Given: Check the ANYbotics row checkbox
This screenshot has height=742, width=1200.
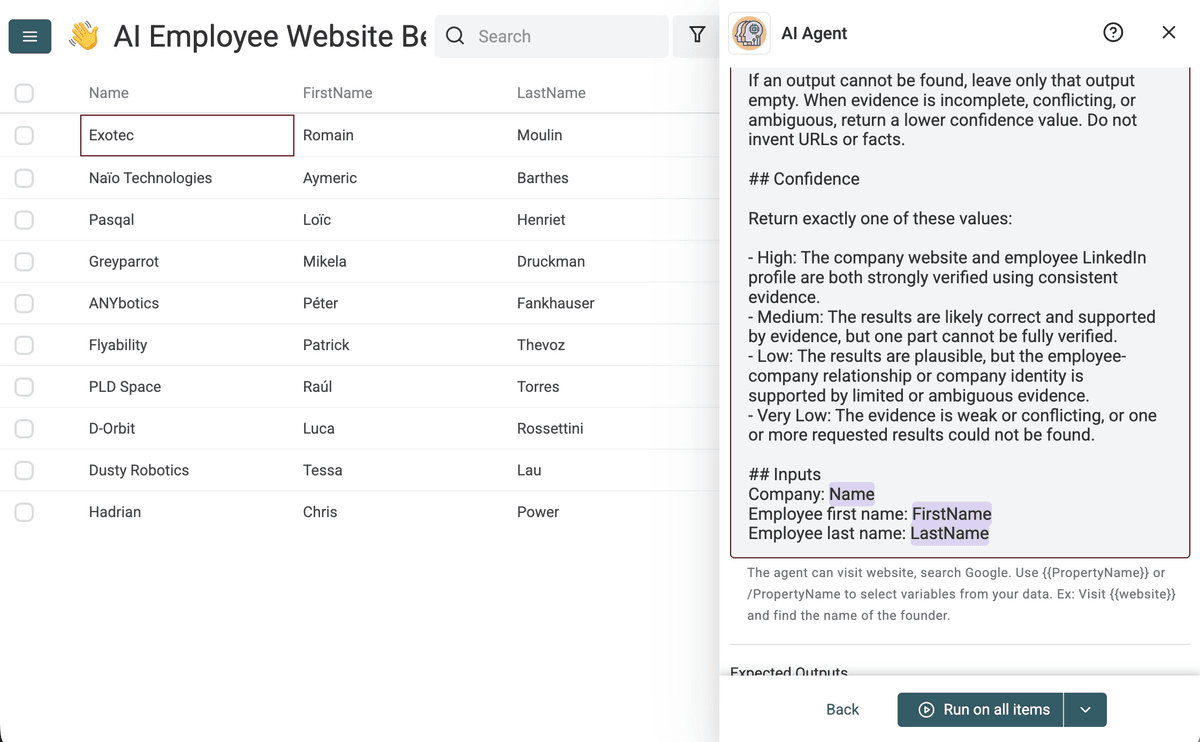Looking at the screenshot, I should click(24, 303).
